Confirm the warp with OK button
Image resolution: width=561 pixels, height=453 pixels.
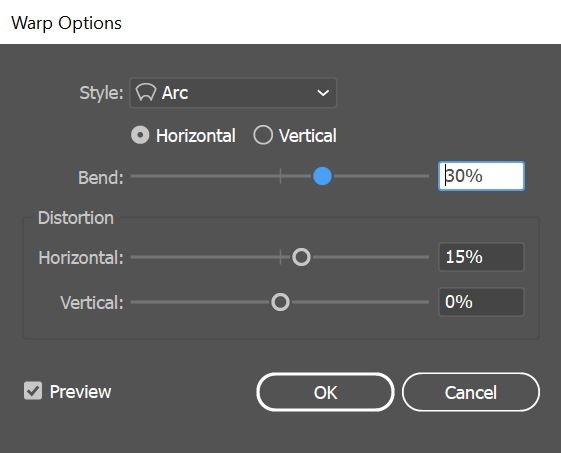tap(325, 392)
